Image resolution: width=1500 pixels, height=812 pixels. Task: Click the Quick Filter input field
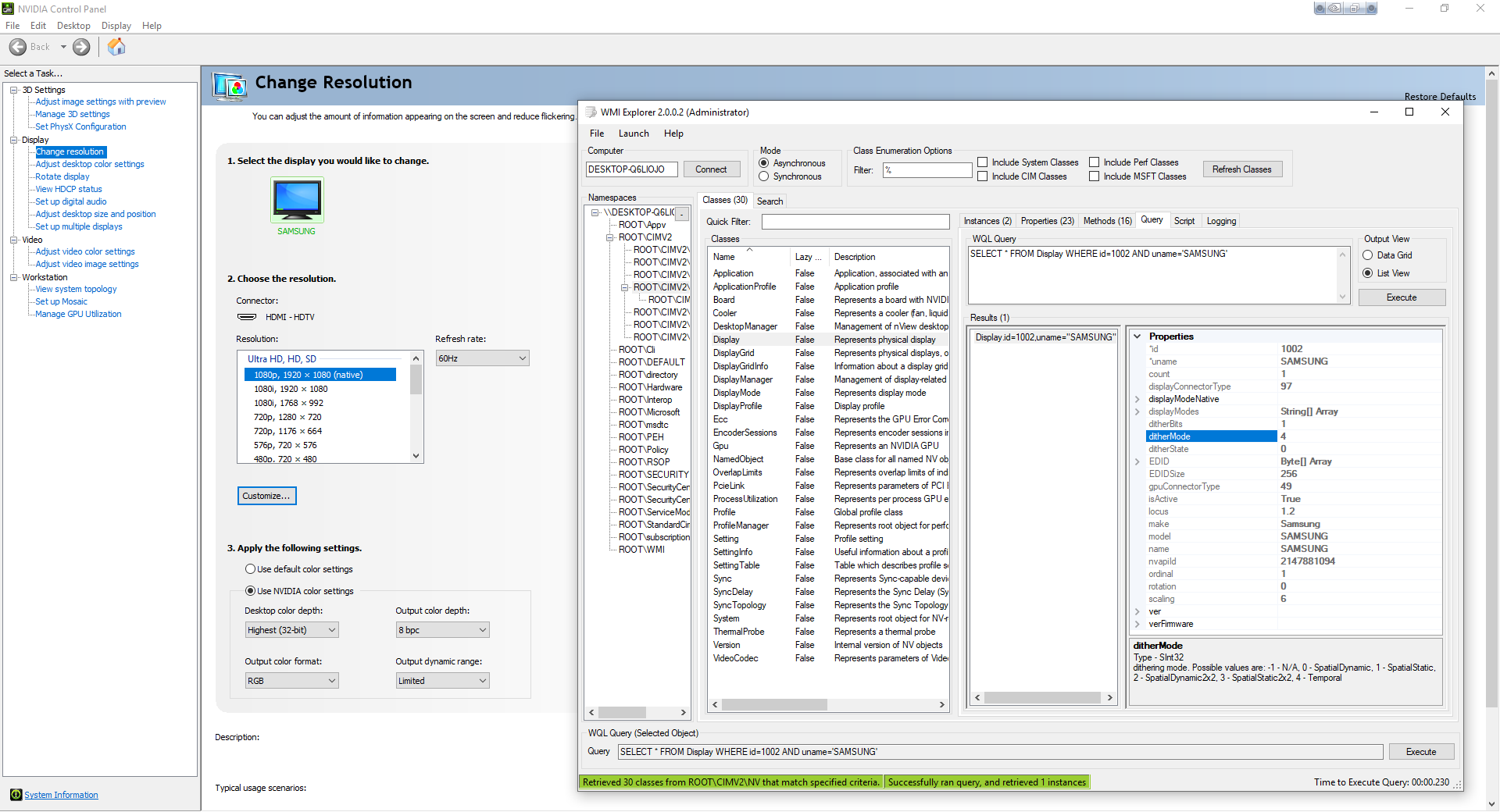point(855,222)
